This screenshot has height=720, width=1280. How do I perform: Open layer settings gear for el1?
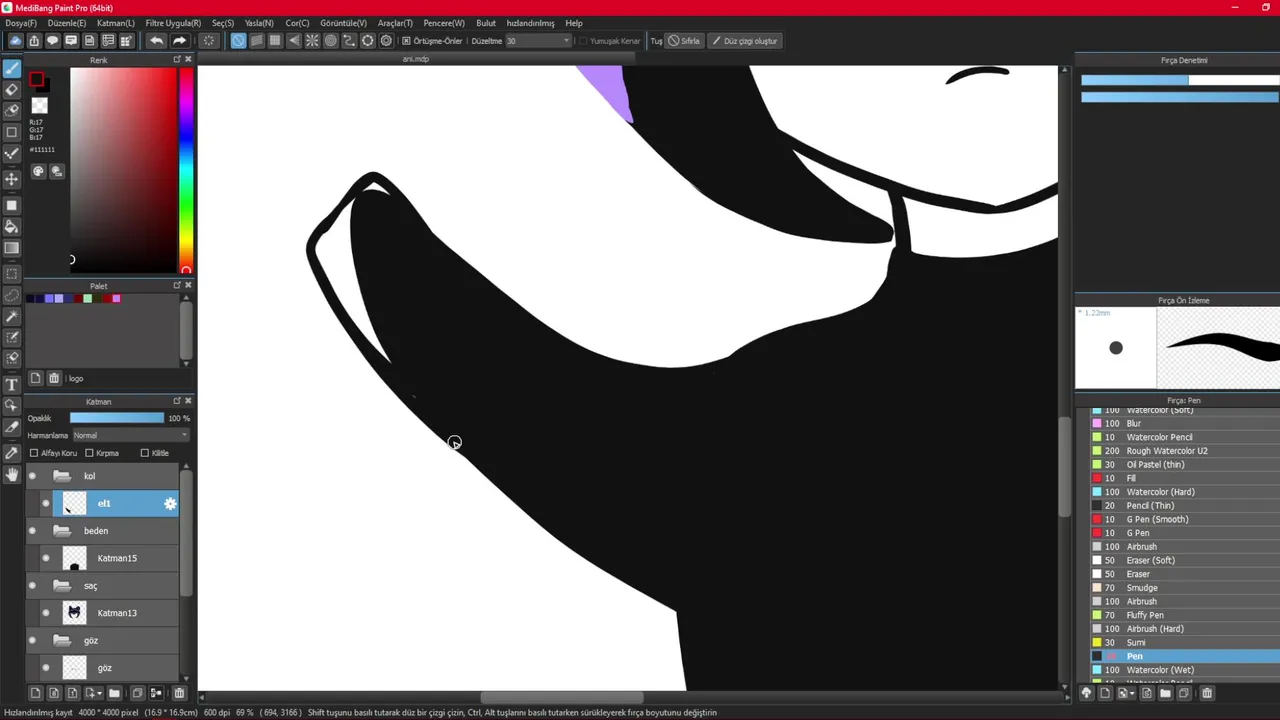coord(170,504)
